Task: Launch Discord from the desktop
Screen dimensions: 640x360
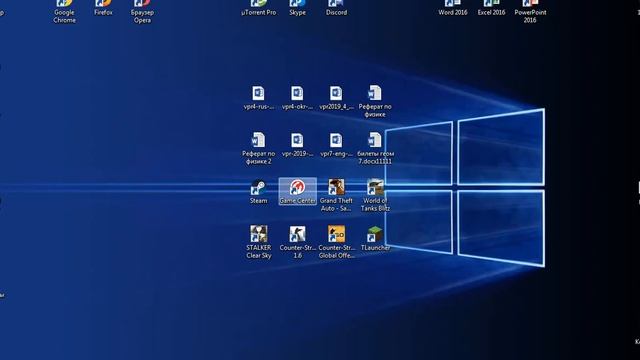Action: tap(336, 8)
